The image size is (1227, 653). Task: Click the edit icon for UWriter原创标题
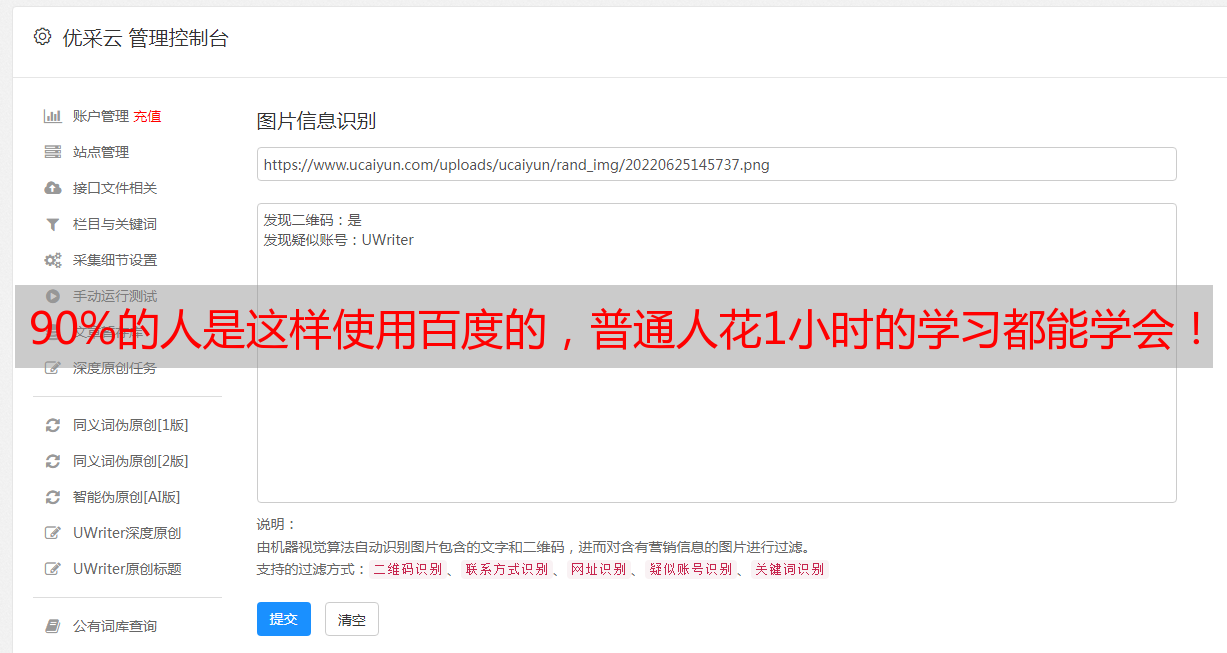click(x=53, y=569)
